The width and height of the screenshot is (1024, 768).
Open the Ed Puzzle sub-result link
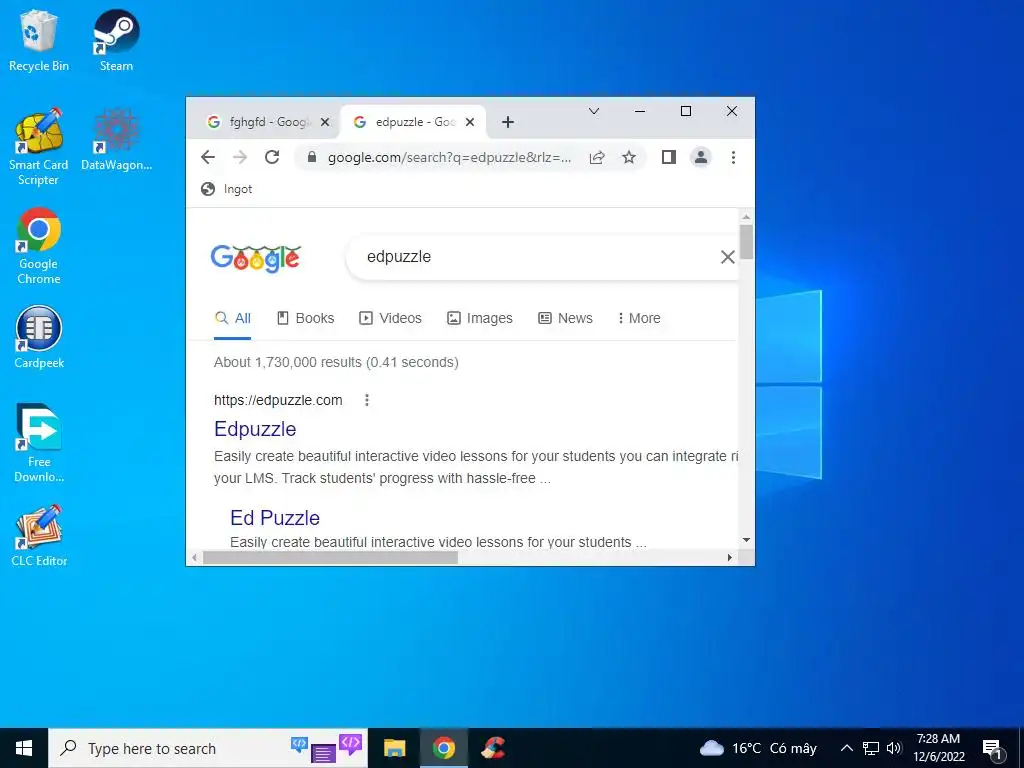[274, 518]
